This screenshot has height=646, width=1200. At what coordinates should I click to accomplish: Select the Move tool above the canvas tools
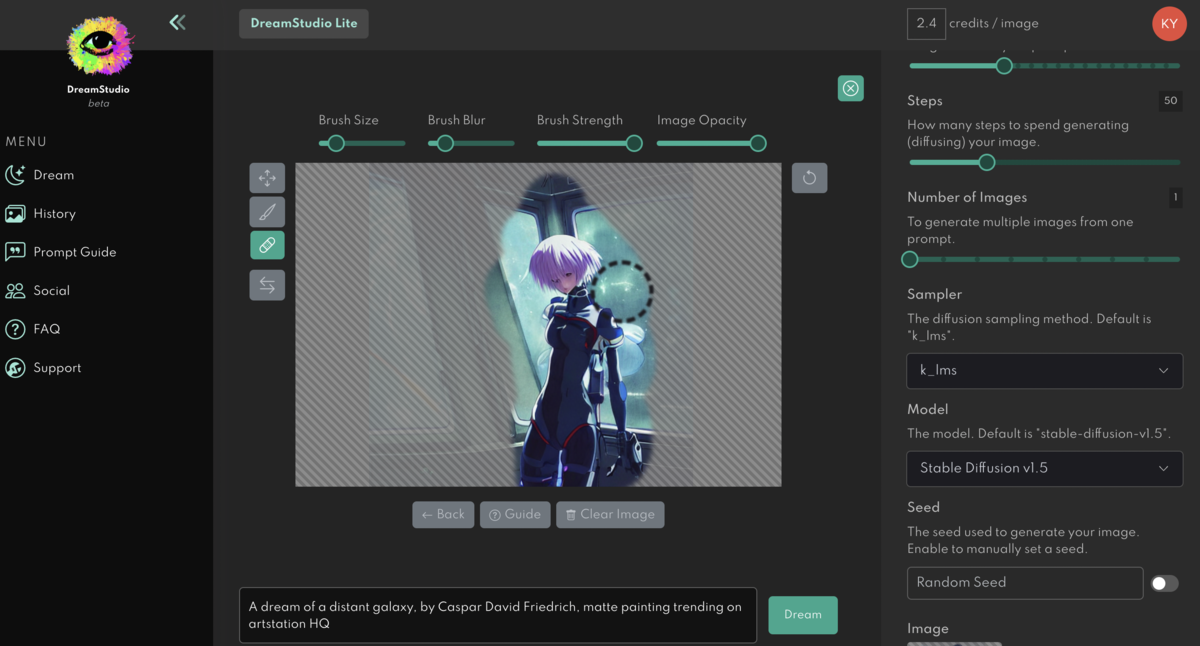tap(267, 178)
